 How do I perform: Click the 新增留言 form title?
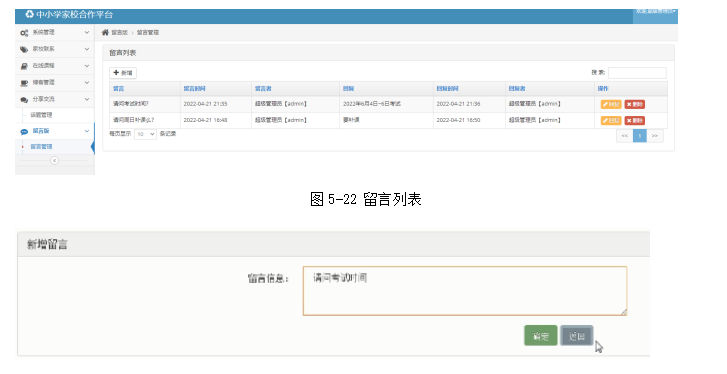pyautogui.click(x=47, y=244)
